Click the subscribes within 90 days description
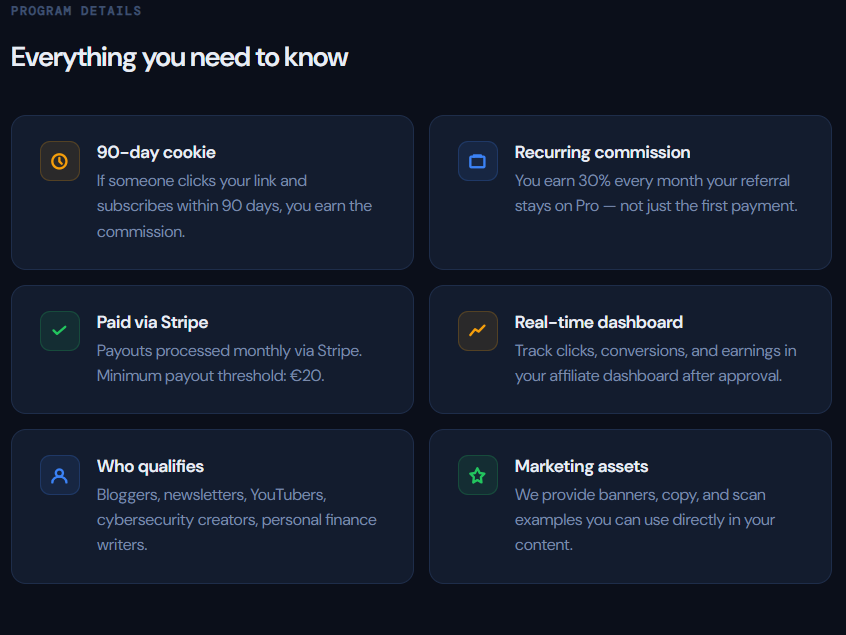Viewport: 846px width, 635px height. coord(234,206)
